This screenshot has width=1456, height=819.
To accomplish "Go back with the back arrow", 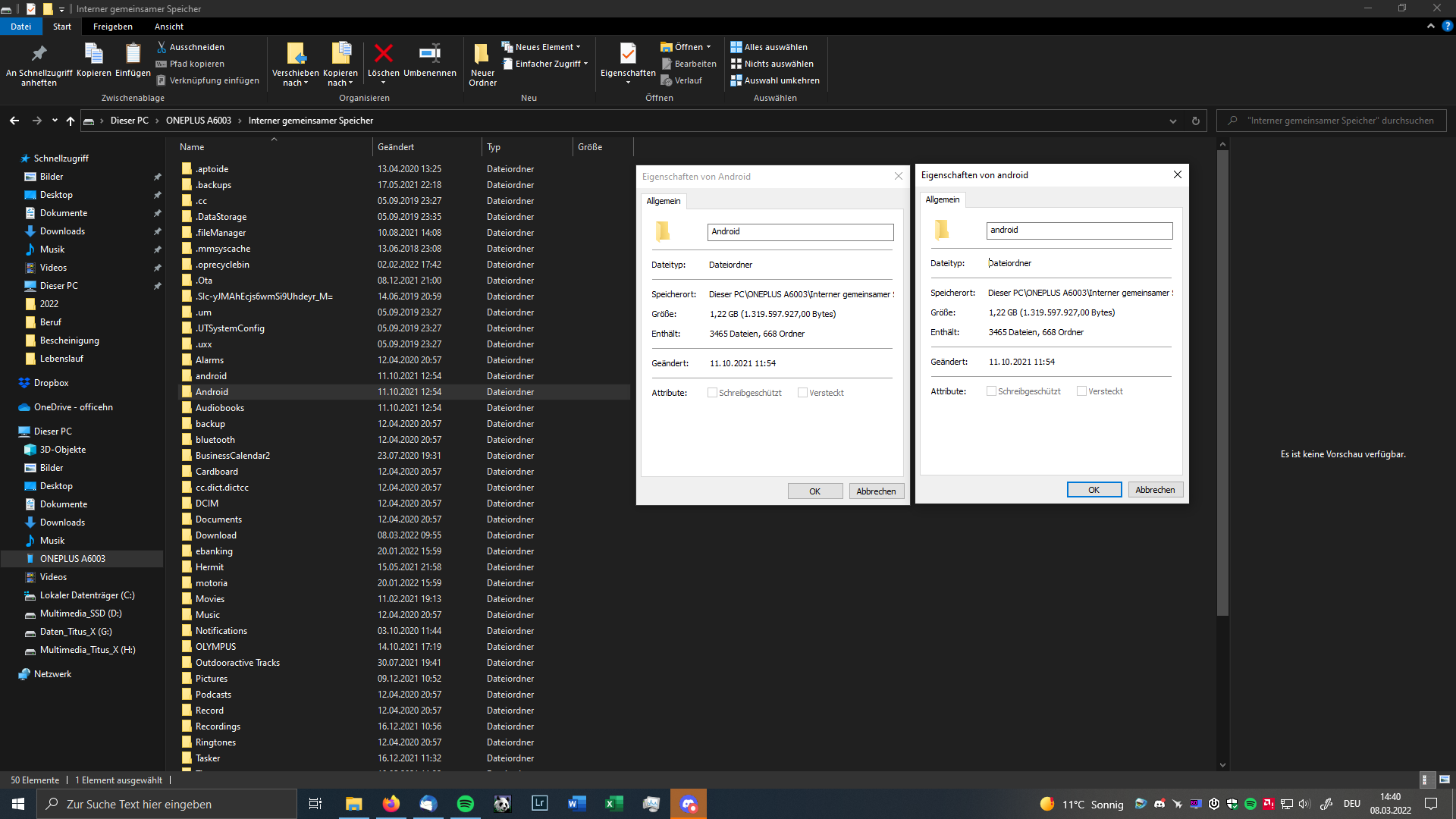I will (x=14, y=121).
